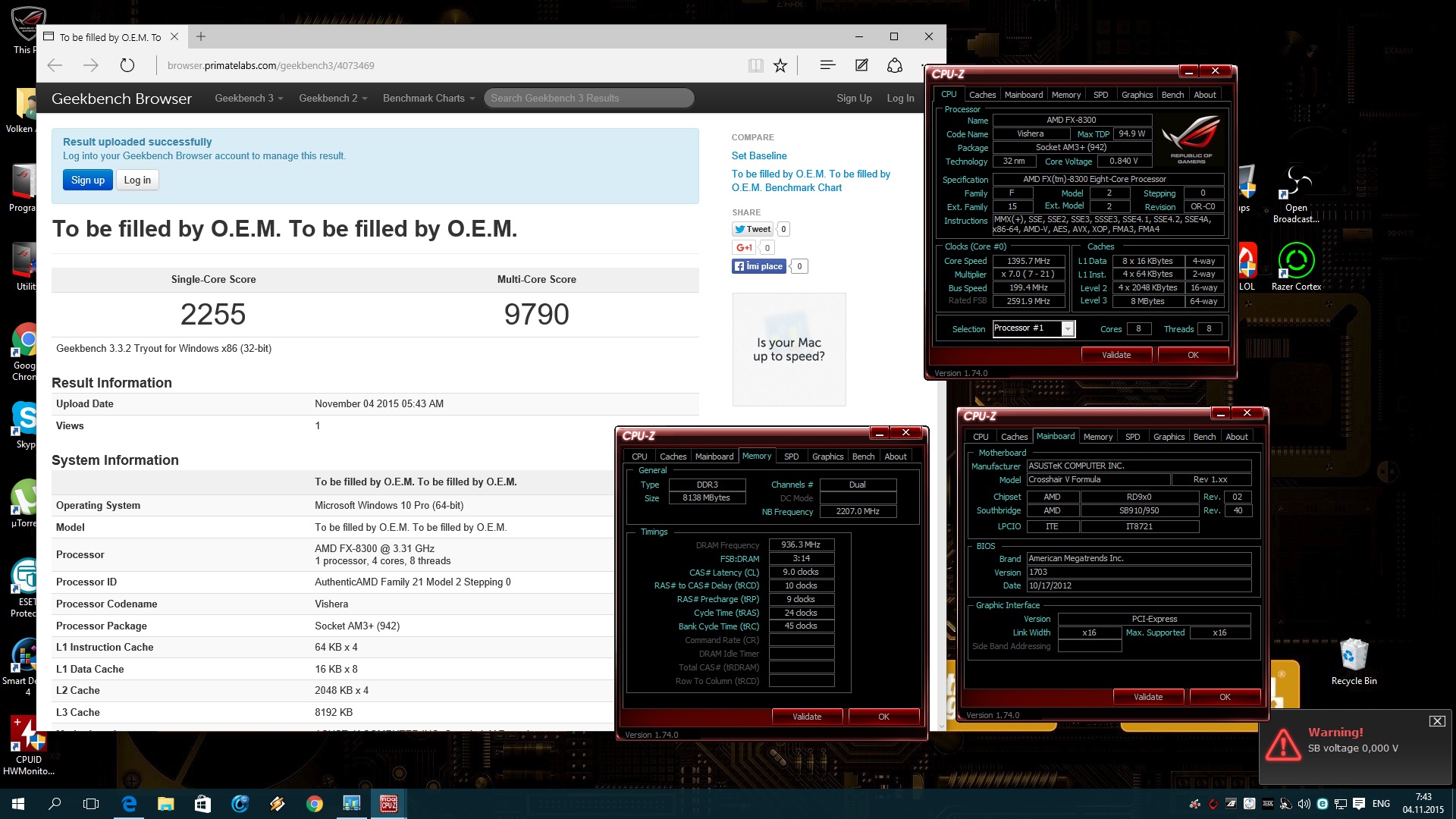Open About tab in CPU window
The width and height of the screenshot is (1456, 819).
click(1204, 95)
